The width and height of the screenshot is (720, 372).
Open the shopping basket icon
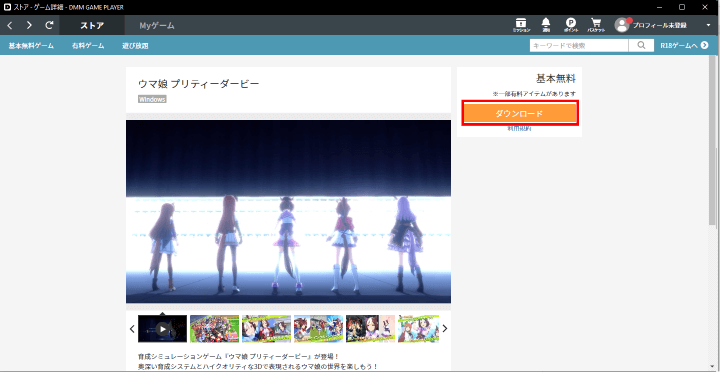pos(596,25)
